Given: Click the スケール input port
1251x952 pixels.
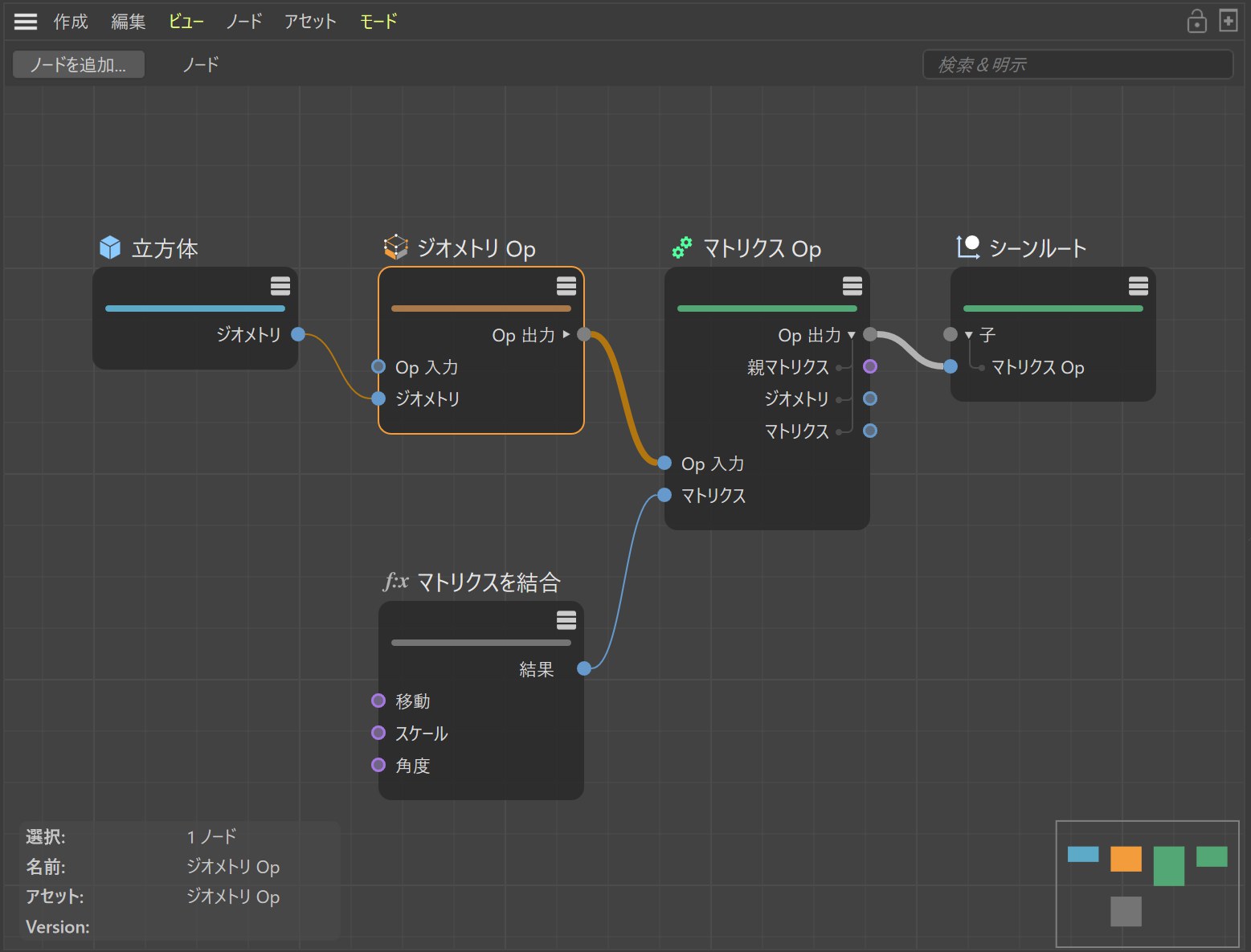Looking at the screenshot, I should pos(378,733).
